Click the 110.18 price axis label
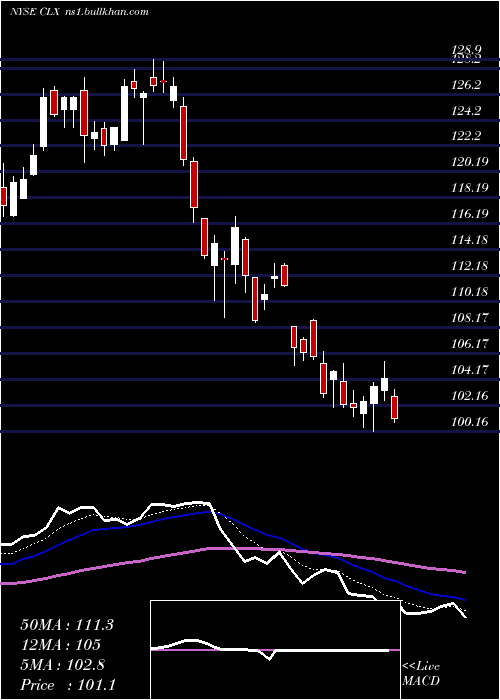The height and width of the screenshot is (700, 500). [470, 292]
